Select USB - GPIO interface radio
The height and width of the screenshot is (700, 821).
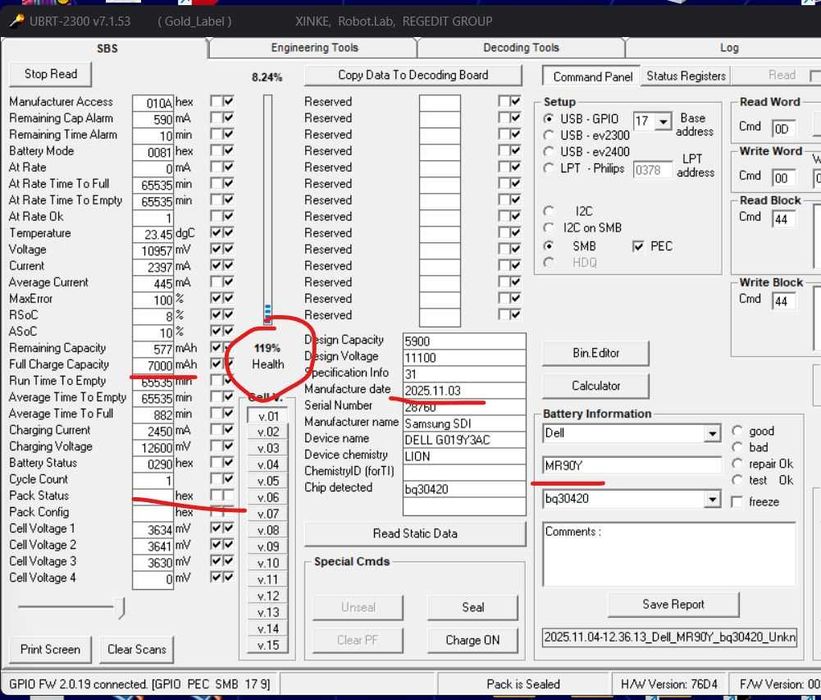point(548,119)
